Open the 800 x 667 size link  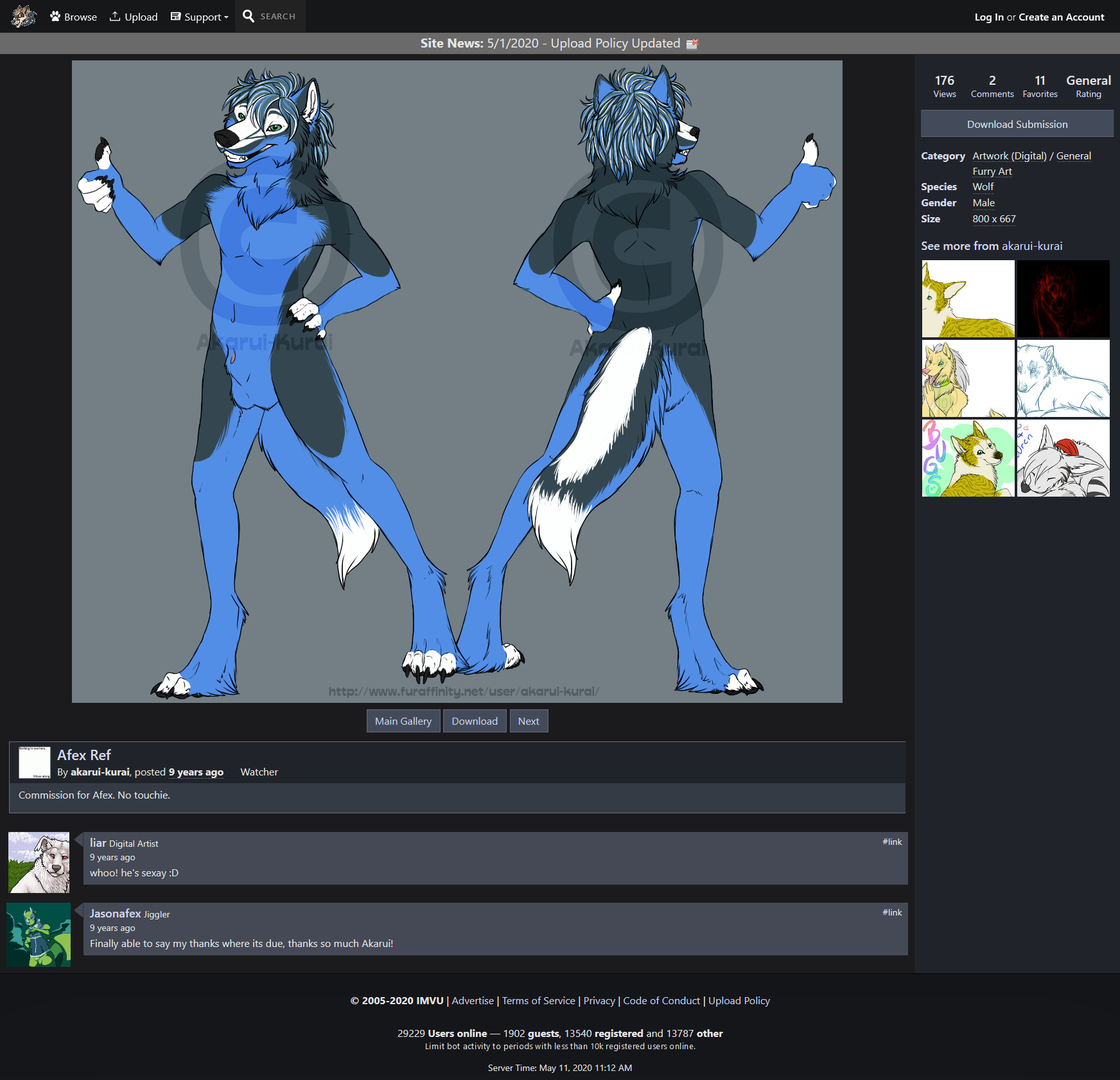993,219
